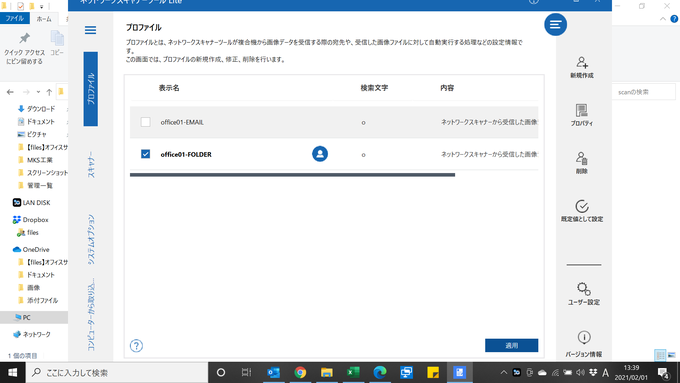Viewport: 680px width, 383px height.
Task: Select the office01-FOLDER profile name
Action: tap(186, 154)
